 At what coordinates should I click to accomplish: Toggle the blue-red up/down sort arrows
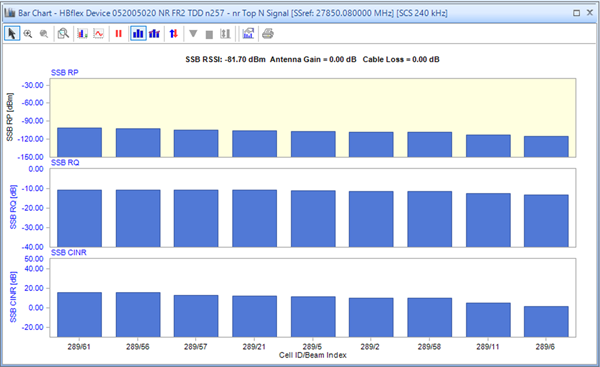(174, 34)
